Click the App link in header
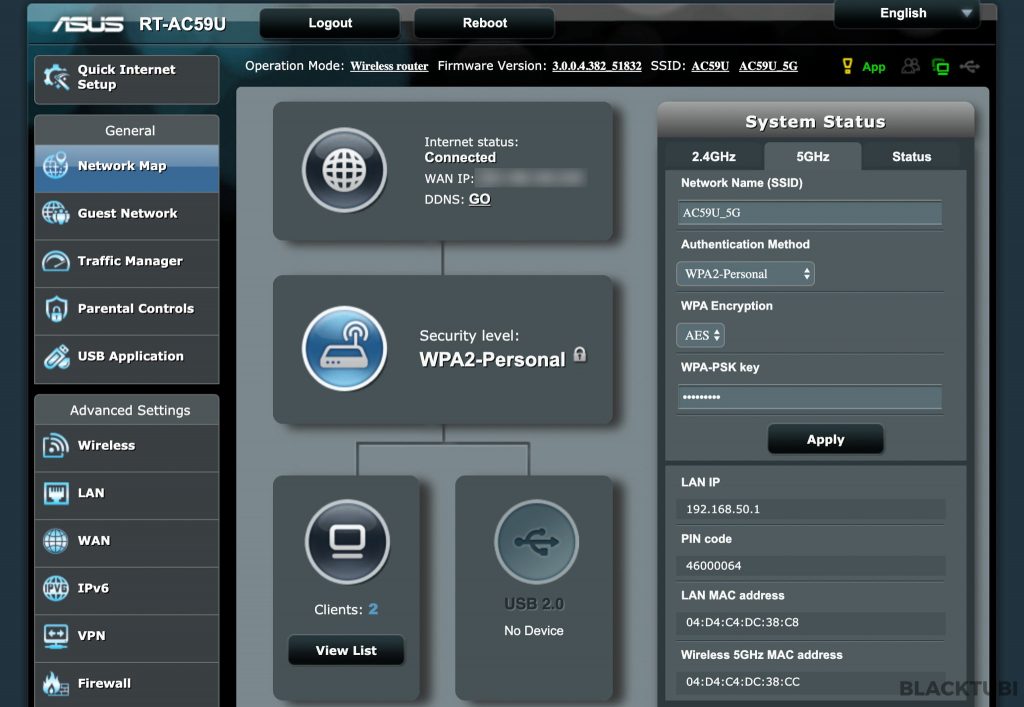The image size is (1024, 707). point(874,67)
